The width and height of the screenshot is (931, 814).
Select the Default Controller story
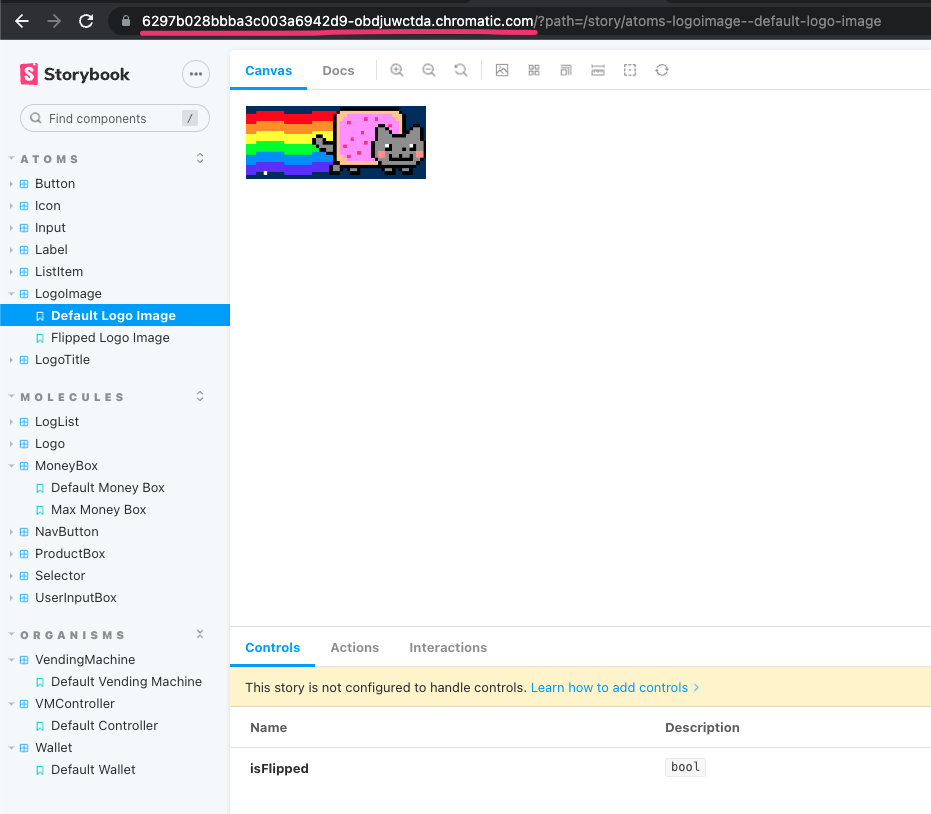click(104, 726)
